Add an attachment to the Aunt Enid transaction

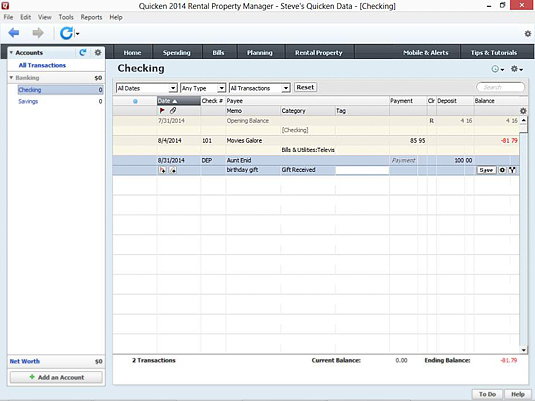173,170
